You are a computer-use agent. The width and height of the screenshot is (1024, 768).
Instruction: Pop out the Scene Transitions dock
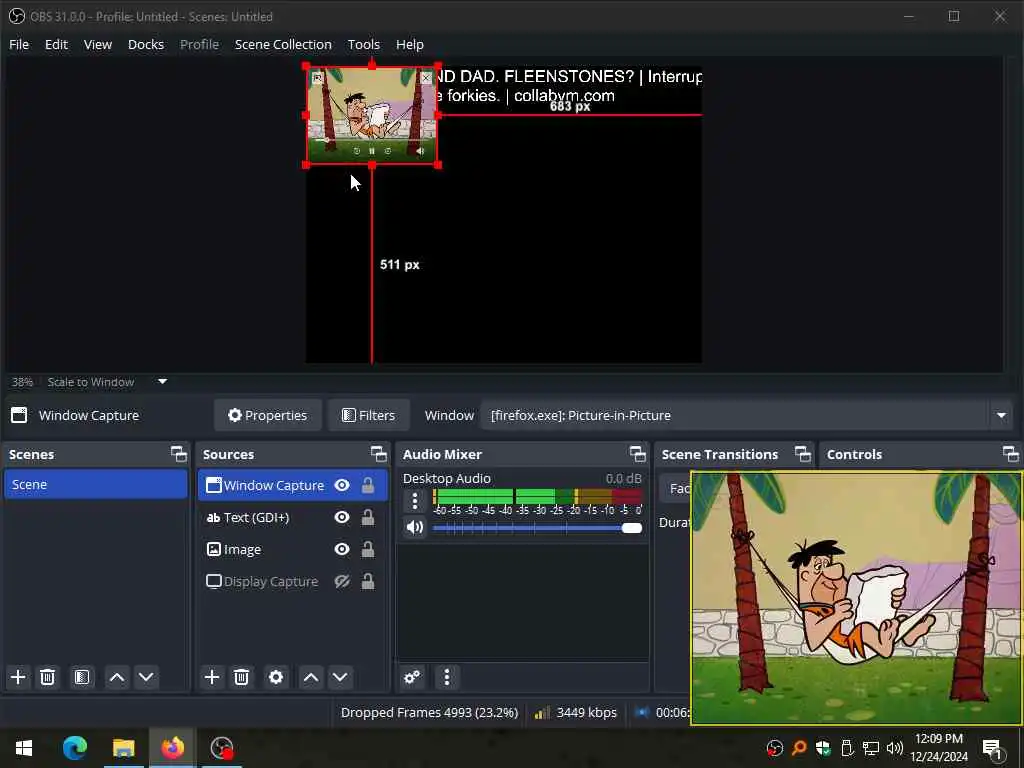(803, 454)
